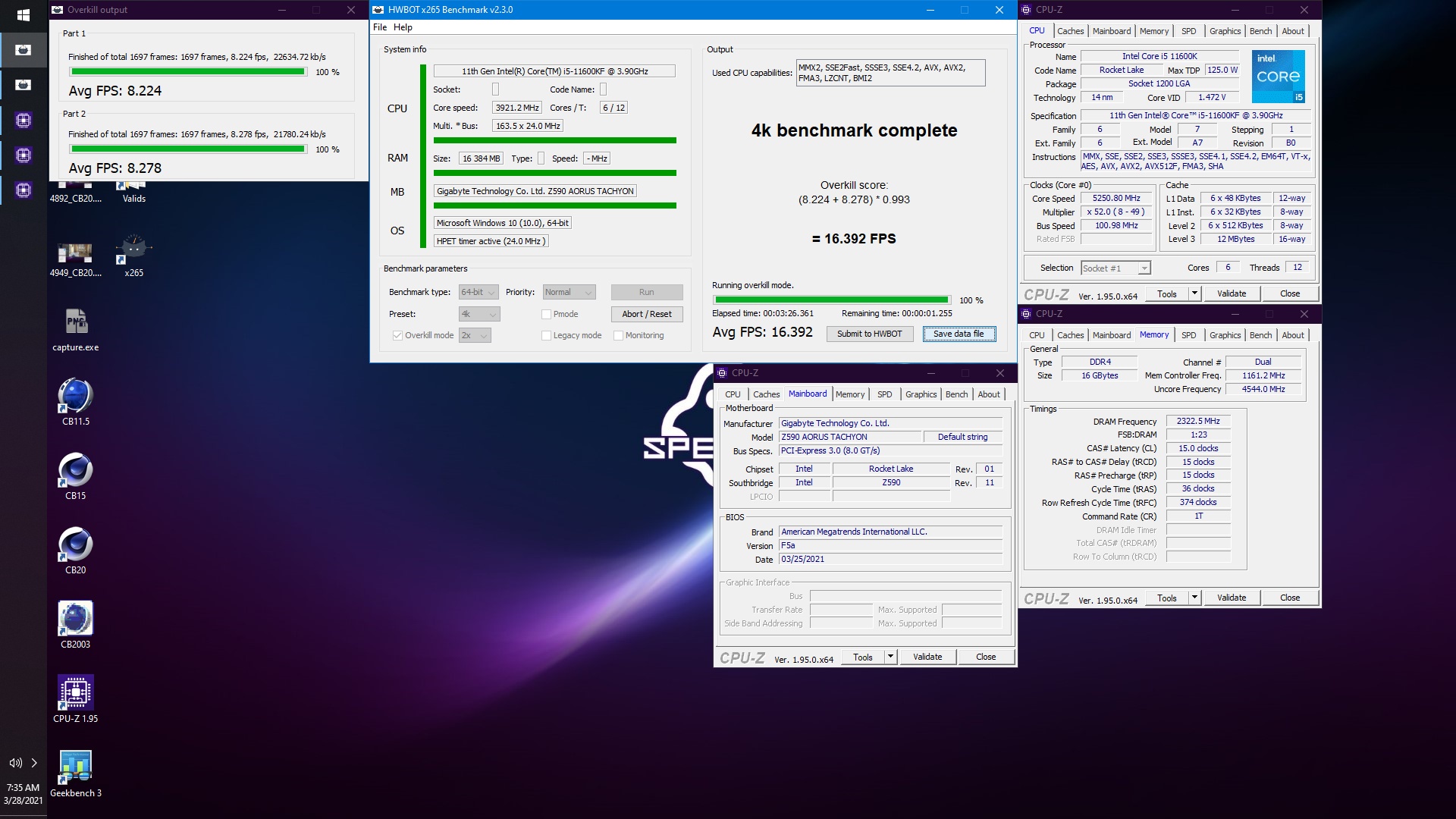
Task: Click the second CPU-Z taskbar icon
Action: [24, 155]
